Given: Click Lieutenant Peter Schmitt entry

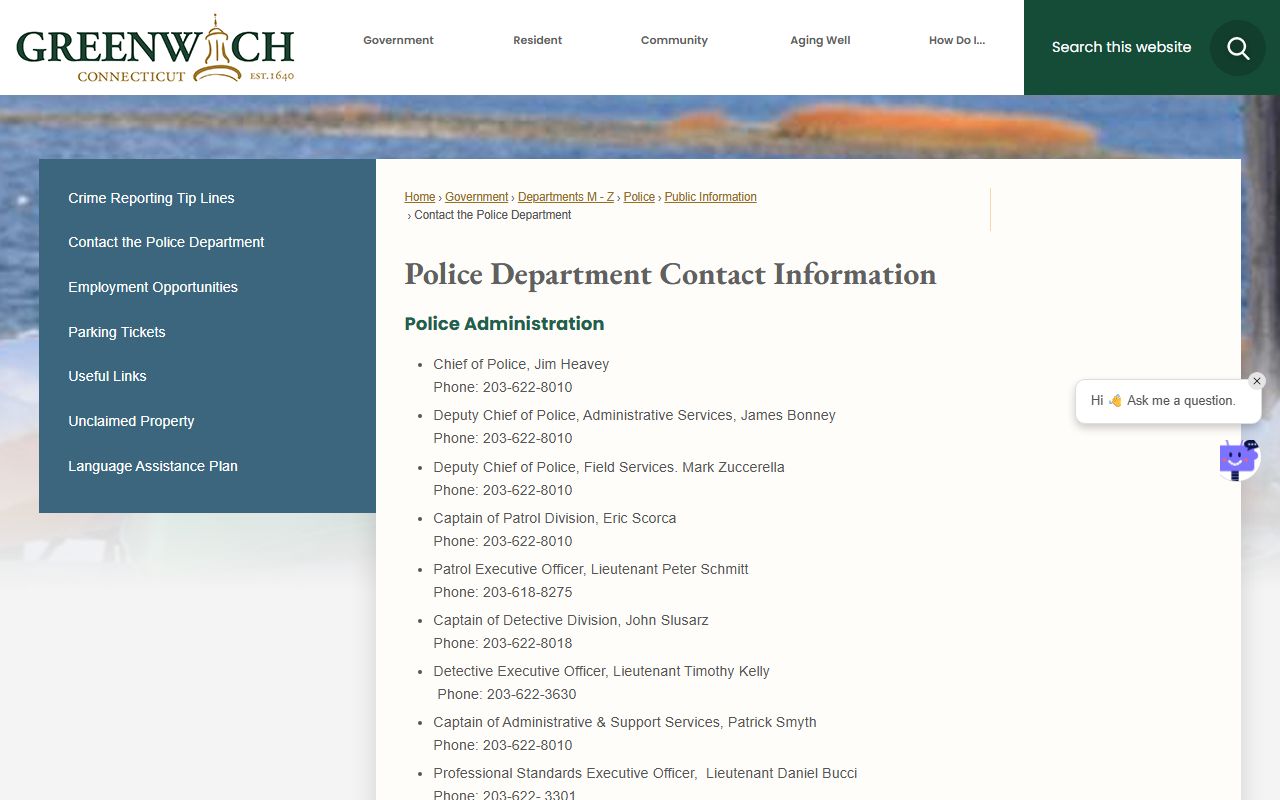Looking at the screenshot, I should click(x=591, y=569).
